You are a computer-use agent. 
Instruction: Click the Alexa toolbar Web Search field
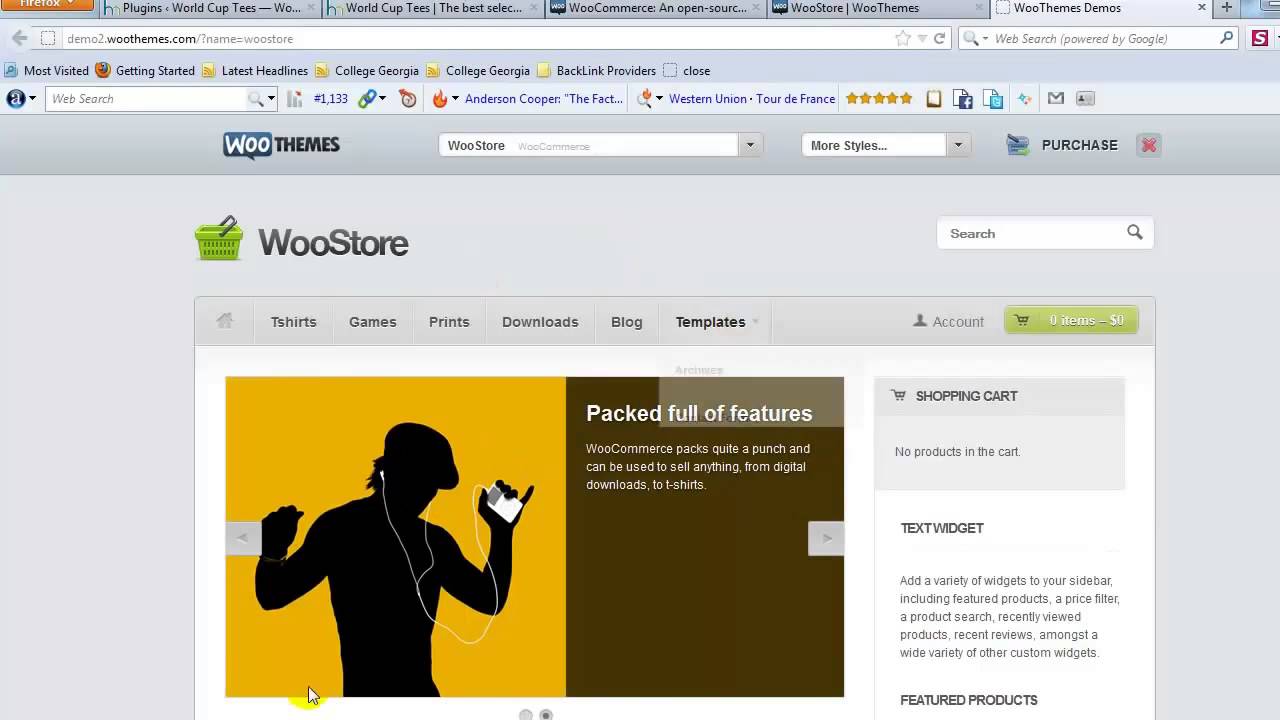coord(148,98)
